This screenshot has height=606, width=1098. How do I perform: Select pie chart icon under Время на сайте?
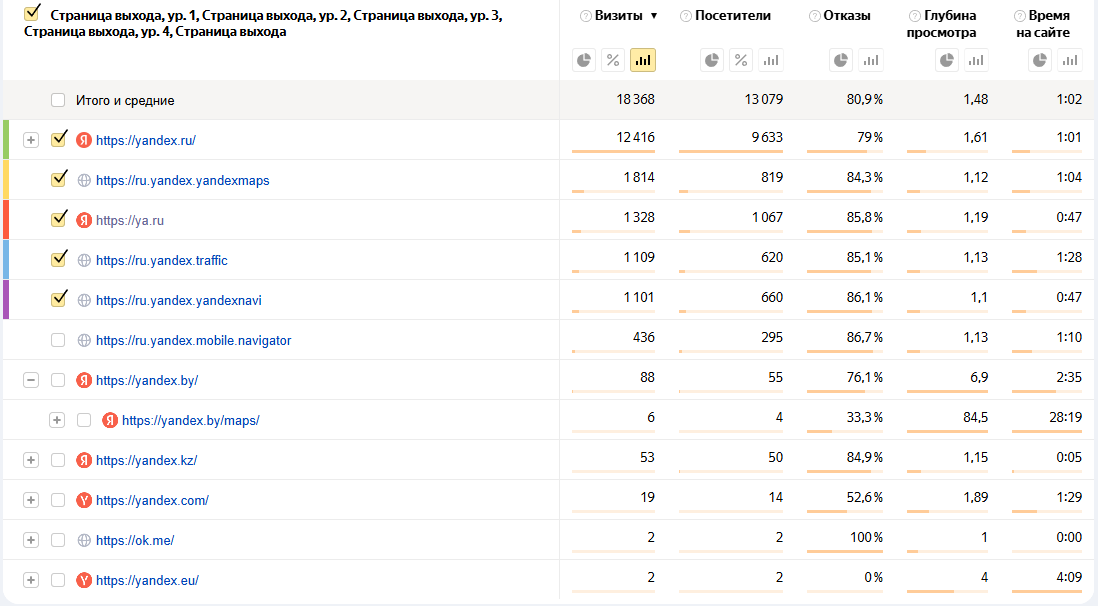(1040, 60)
